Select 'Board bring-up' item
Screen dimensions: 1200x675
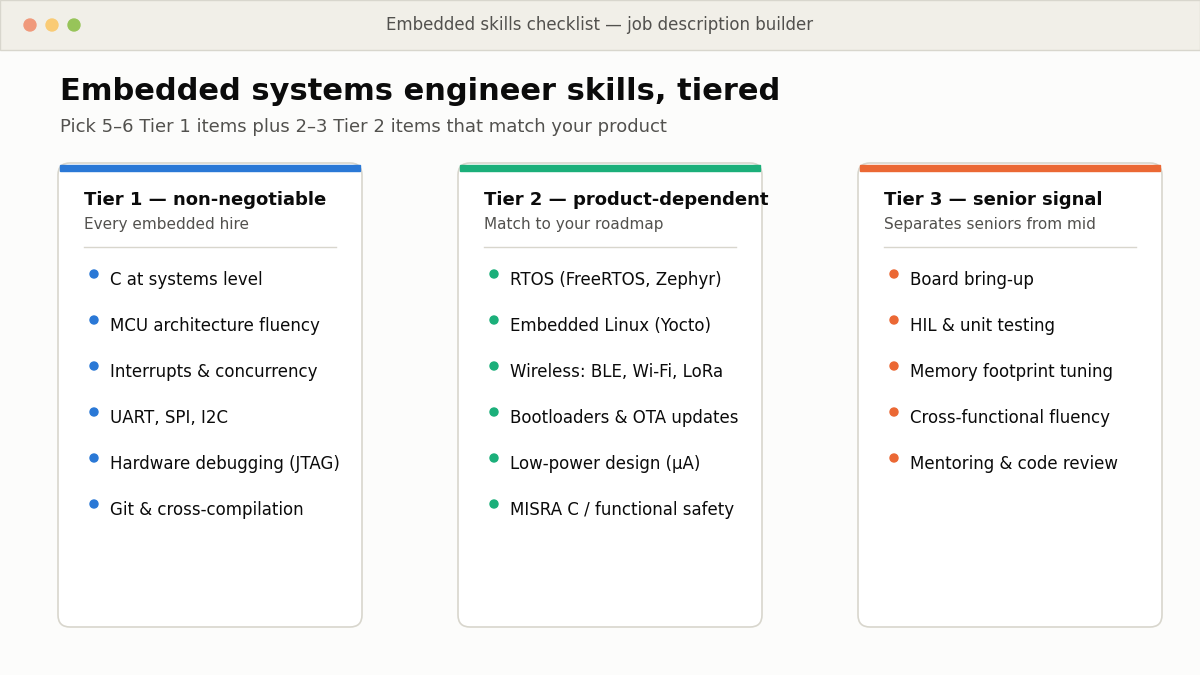(972, 280)
